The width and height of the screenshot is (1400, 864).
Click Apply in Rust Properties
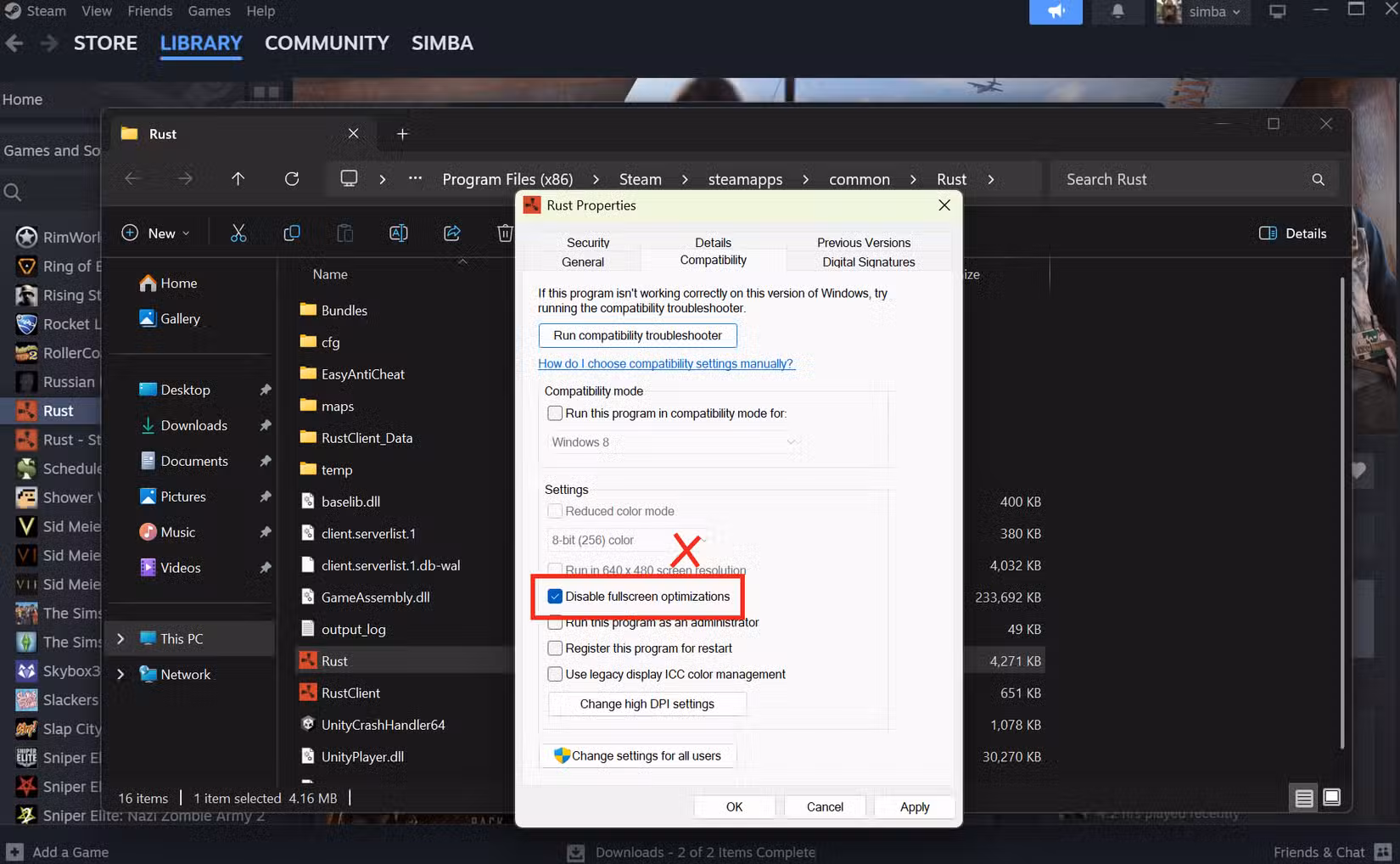pos(915,807)
